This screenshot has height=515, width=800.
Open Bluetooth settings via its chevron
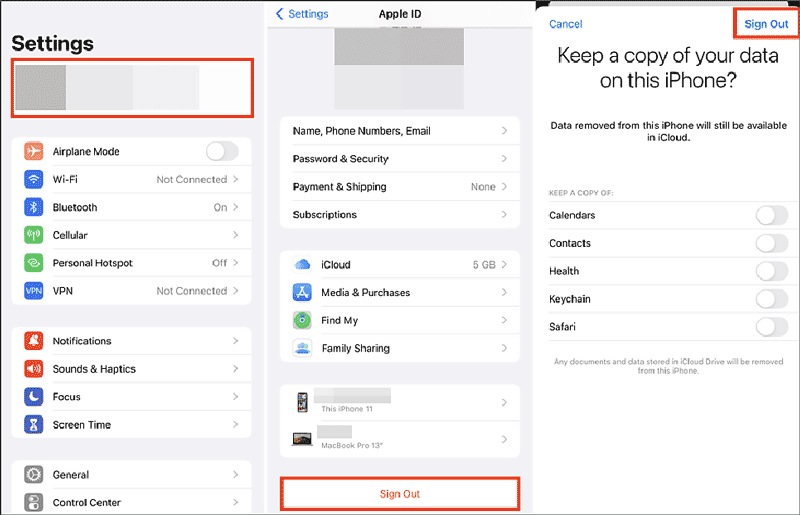[x=236, y=207]
